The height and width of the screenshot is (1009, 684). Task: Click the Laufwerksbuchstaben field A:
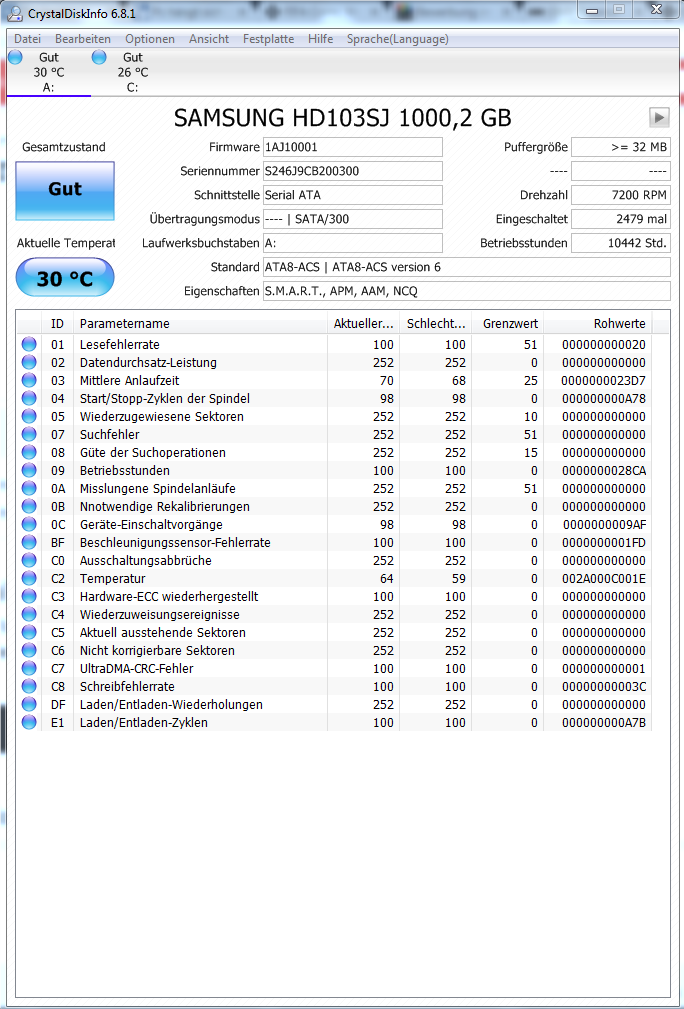coord(353,243)
